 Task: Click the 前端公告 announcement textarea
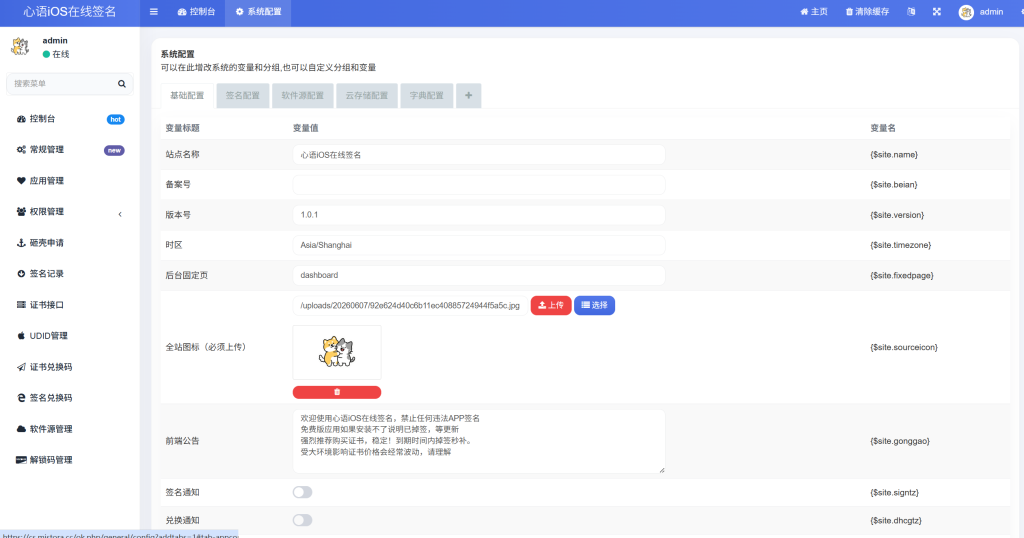coord(479,441)
